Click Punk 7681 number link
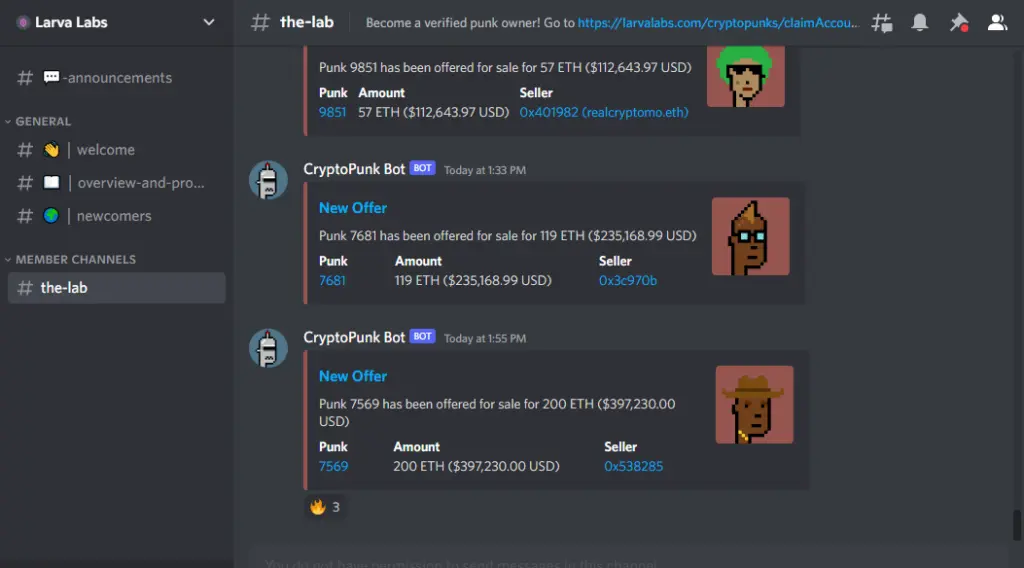The width and height of the screenshot is (1024, 568). [332, 280]
